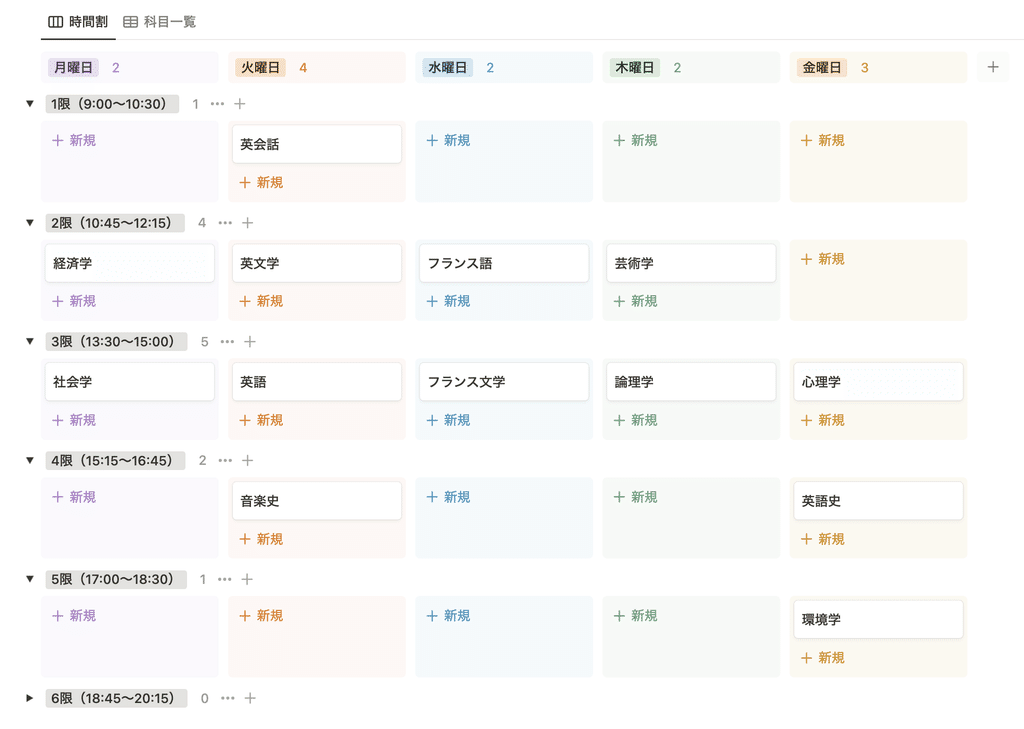Add new card below 英会話
This screenshot has width=1024, height=729.
(261, 182)
